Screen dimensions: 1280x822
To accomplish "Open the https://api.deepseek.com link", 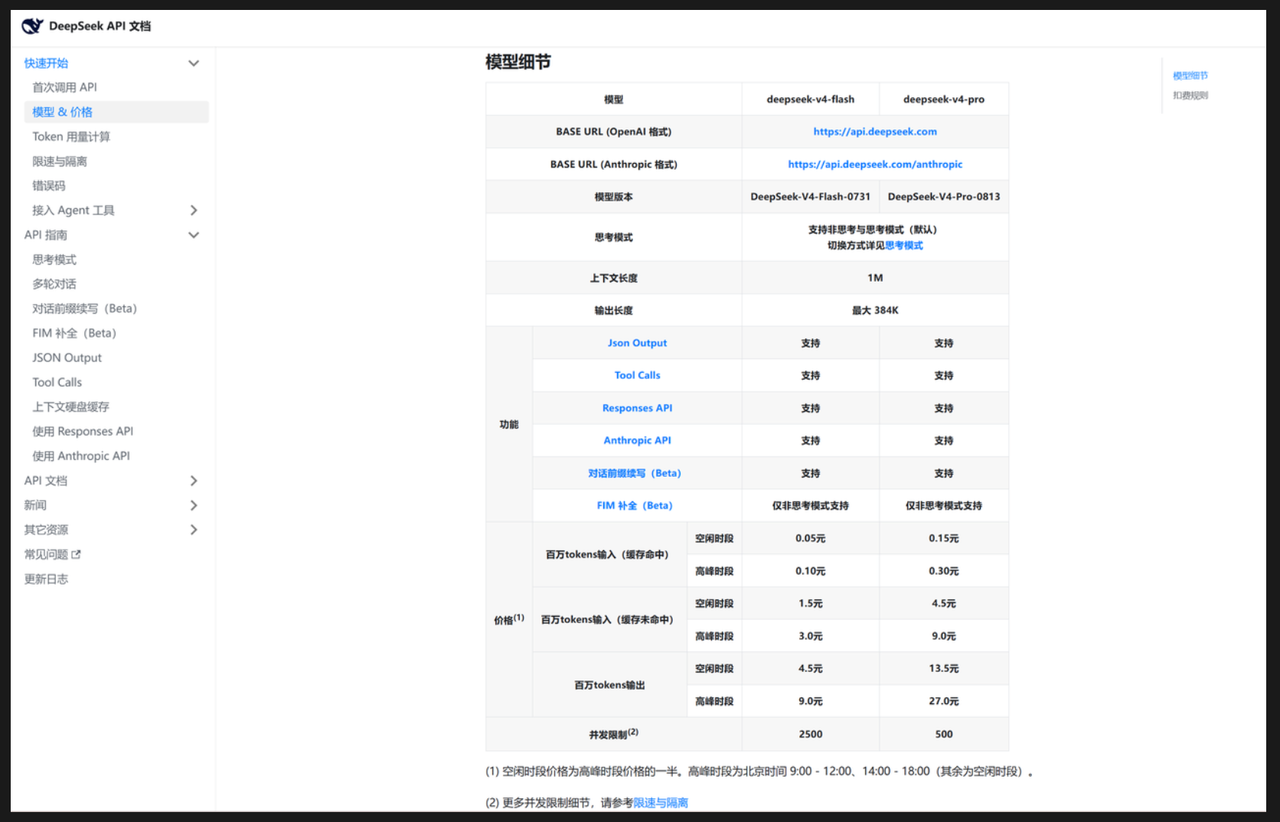I will point(875,132).
